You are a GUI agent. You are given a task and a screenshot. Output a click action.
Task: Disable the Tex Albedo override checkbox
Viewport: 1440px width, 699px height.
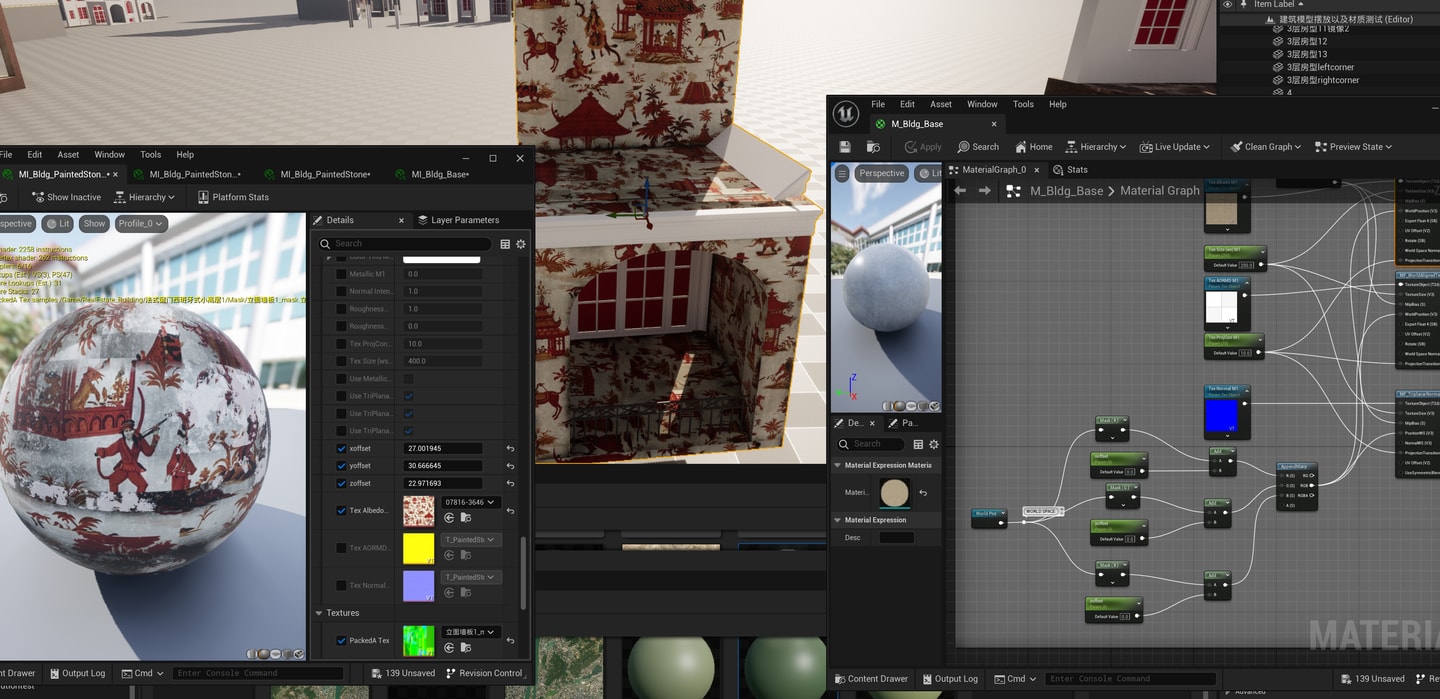[341, 511]
